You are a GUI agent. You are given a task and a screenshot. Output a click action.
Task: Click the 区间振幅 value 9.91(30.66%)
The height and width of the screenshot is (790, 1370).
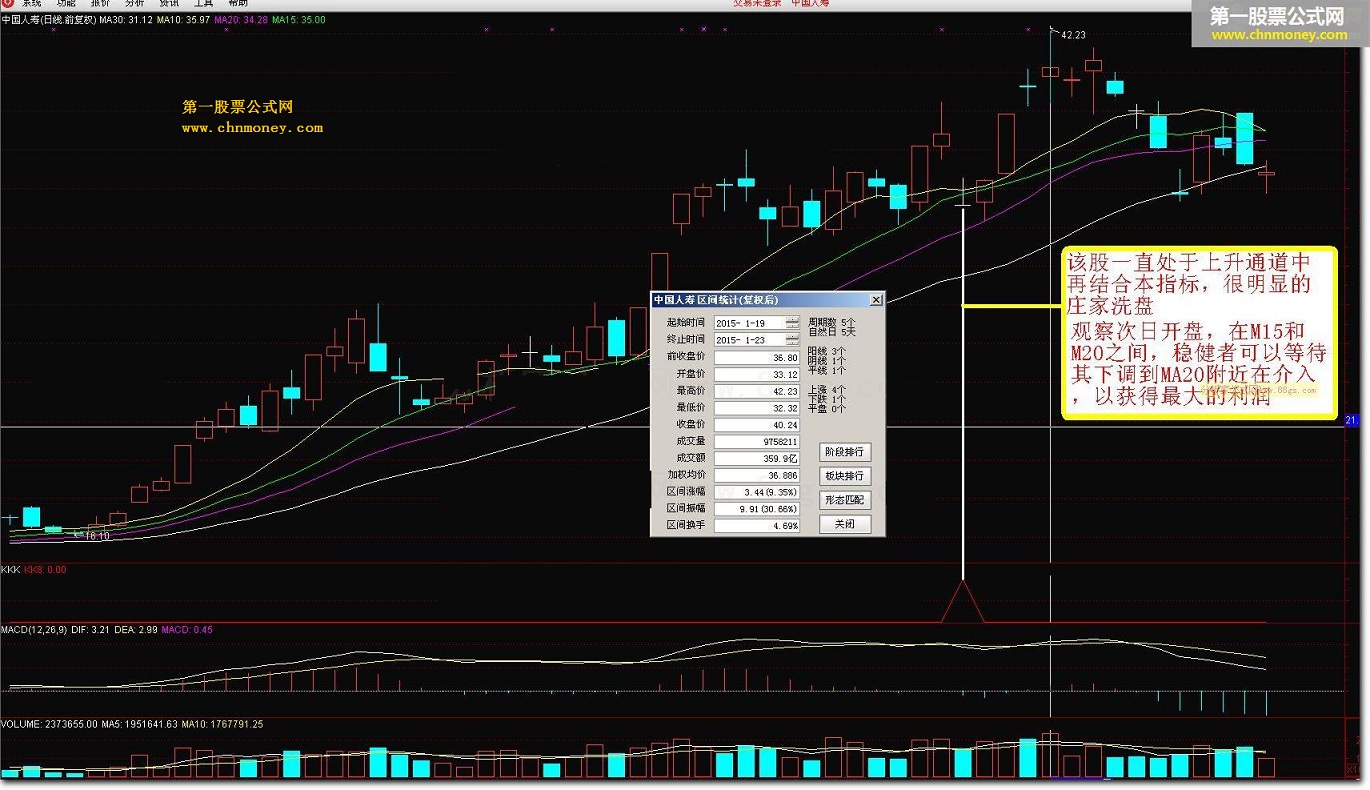[x=757, y=509]
